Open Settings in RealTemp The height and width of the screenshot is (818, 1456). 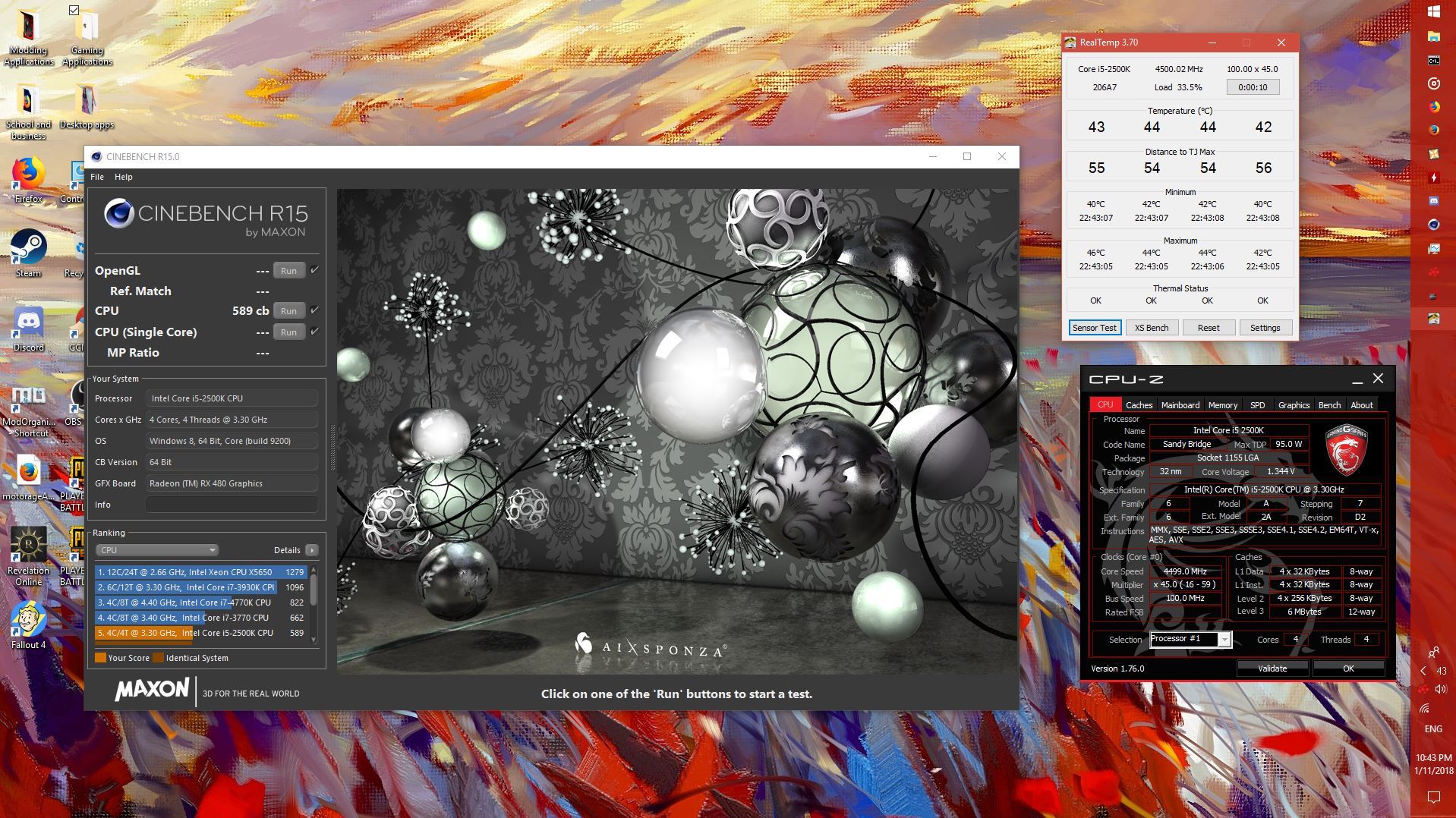[x=1265, y=328]
